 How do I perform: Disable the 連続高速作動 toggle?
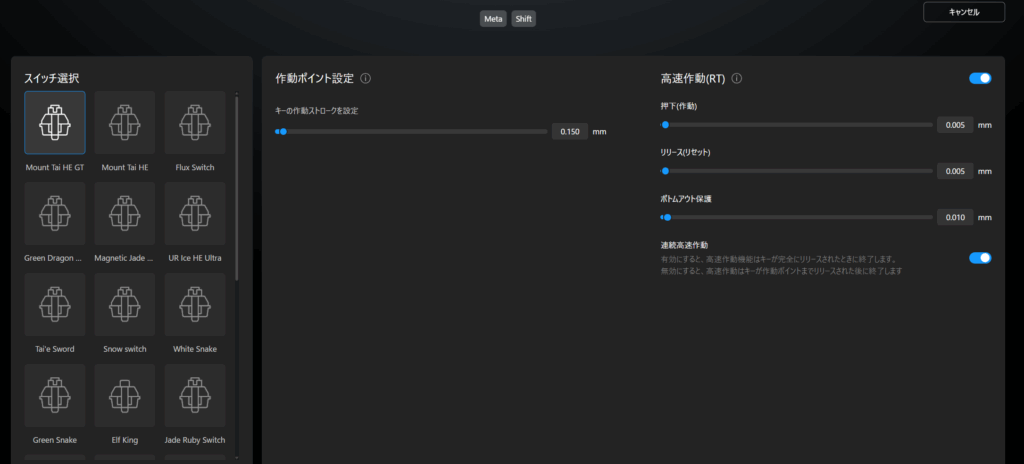point(980,257)
